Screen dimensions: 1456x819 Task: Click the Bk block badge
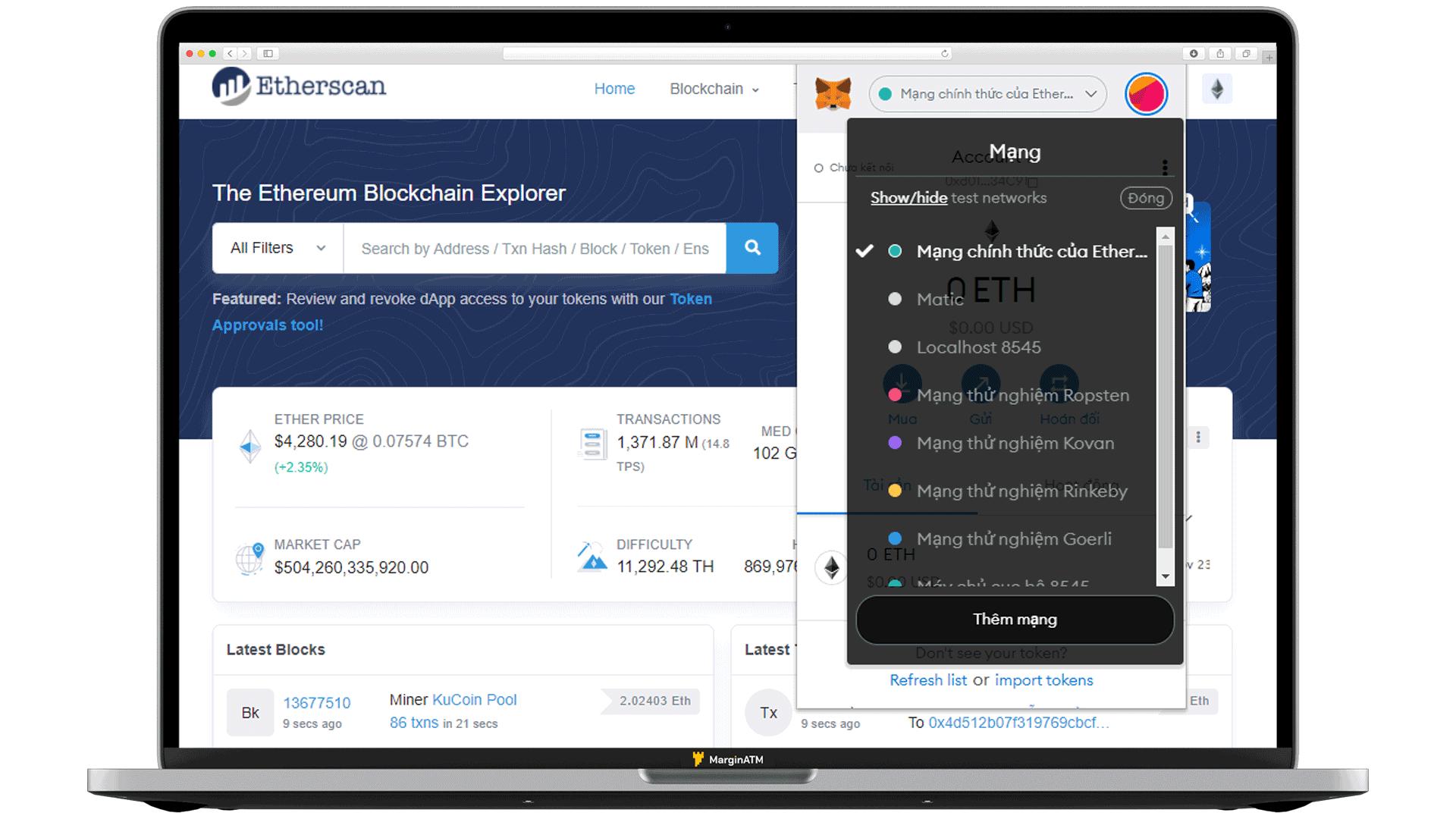pos(250,713)
